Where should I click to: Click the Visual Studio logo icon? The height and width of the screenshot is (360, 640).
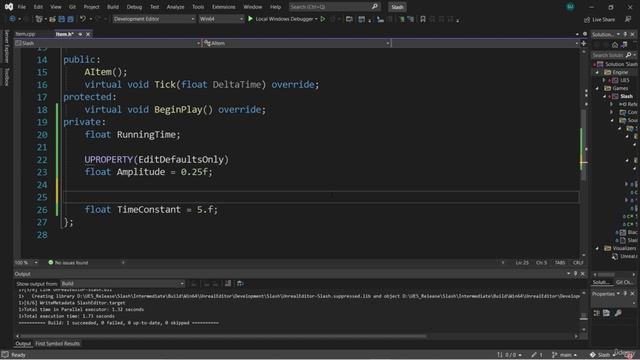(x=9, y=7)
